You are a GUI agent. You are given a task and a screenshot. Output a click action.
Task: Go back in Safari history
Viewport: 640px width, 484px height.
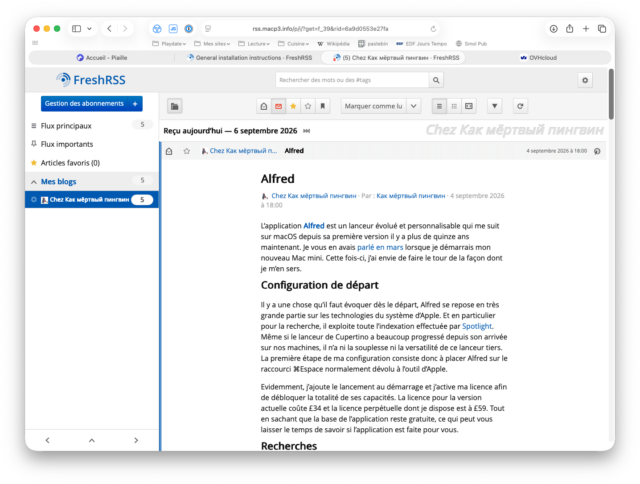pos(109,29)
